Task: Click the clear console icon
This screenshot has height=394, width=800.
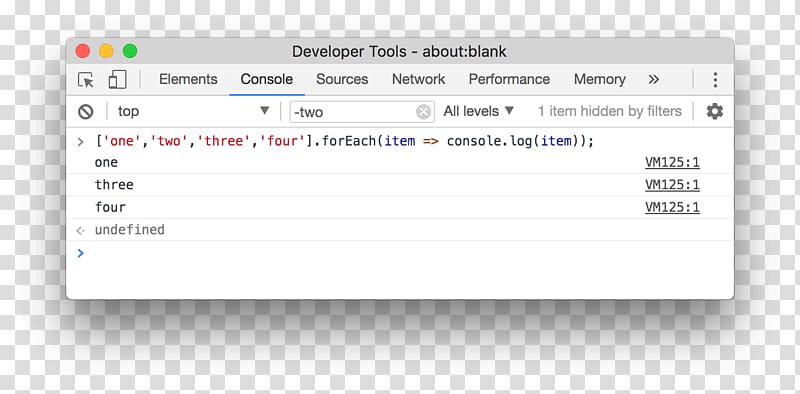Action: [86, 111]
